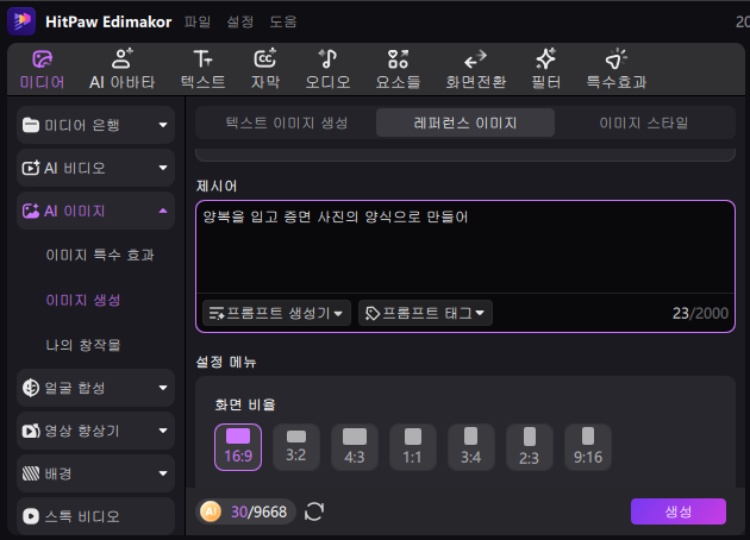This screenshot has height=540, width=750.
Task: Expand 영상 향상기 dropdown arrow
Action: coord(163,430)
